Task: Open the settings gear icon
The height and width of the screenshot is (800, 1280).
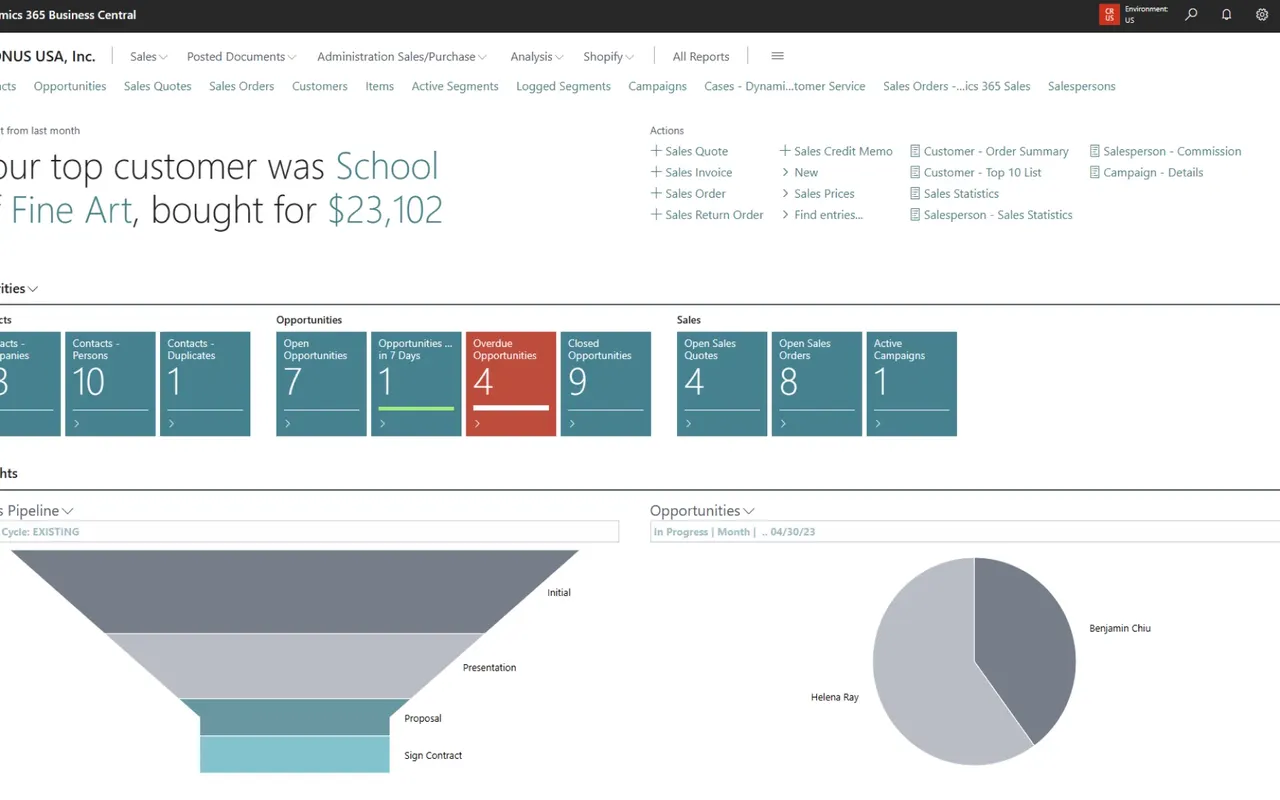Action: [x=1261, y=15]
